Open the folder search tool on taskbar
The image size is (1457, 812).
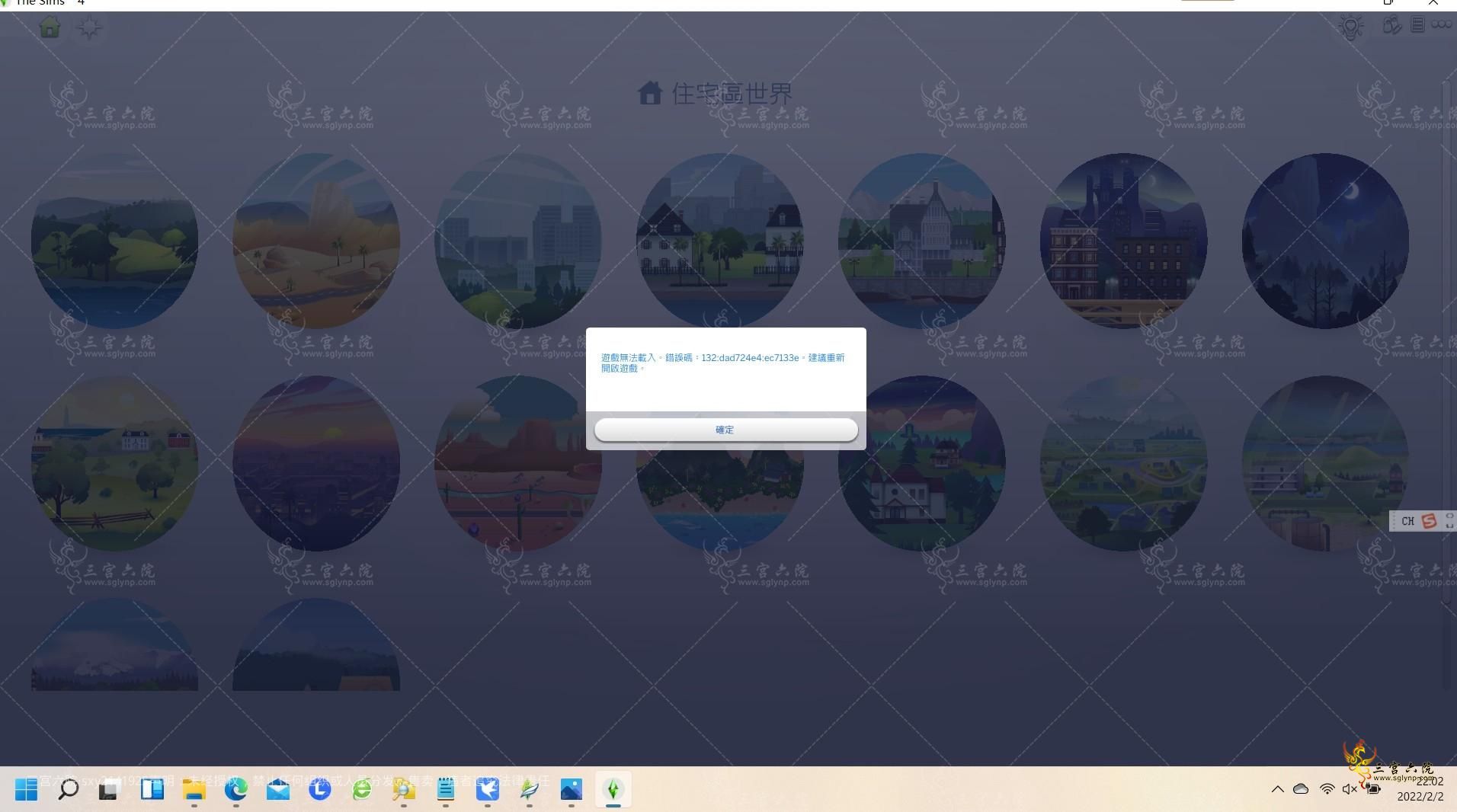pos(403,789)
